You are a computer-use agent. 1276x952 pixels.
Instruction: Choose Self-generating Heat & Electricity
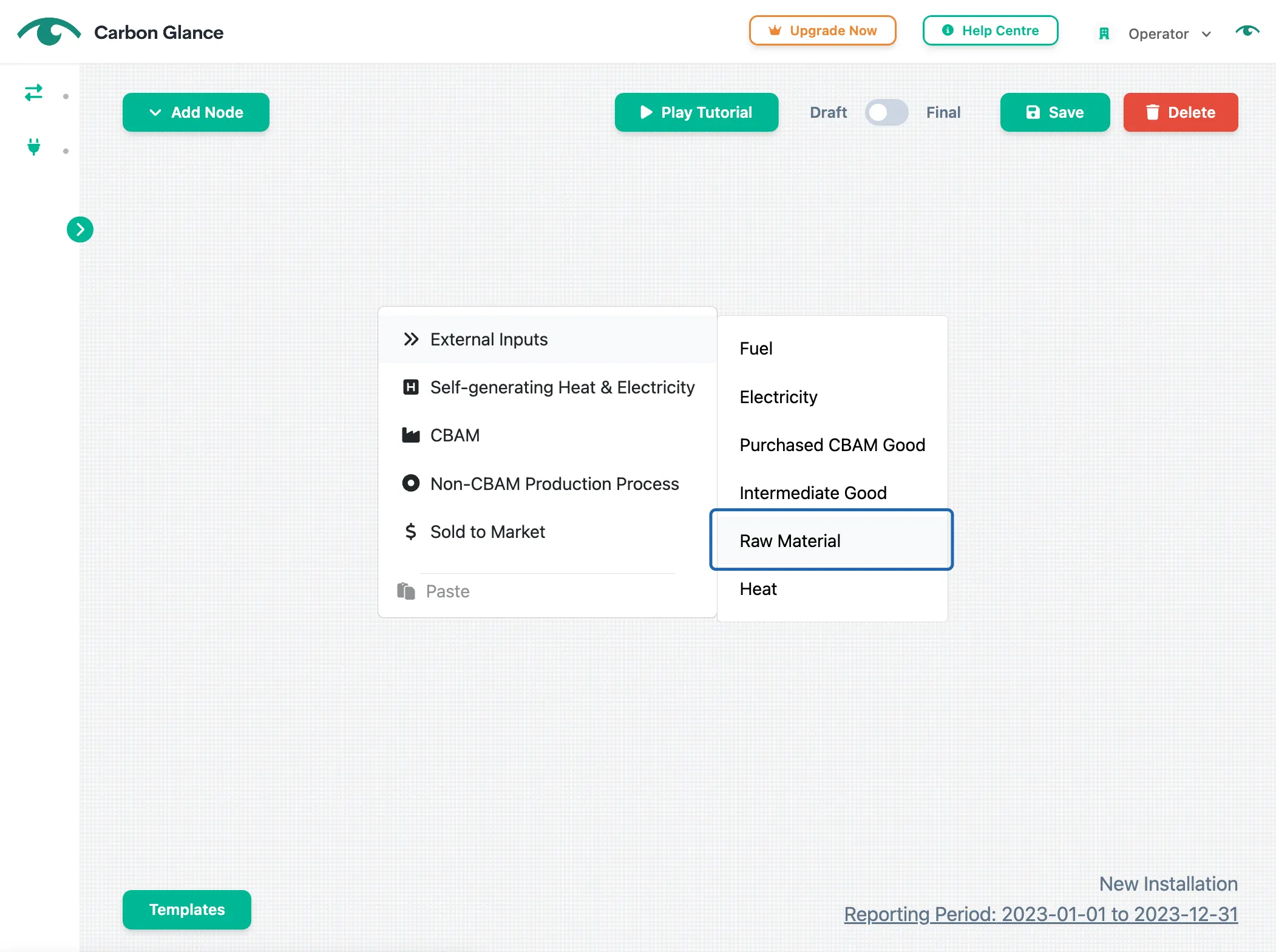548,387
